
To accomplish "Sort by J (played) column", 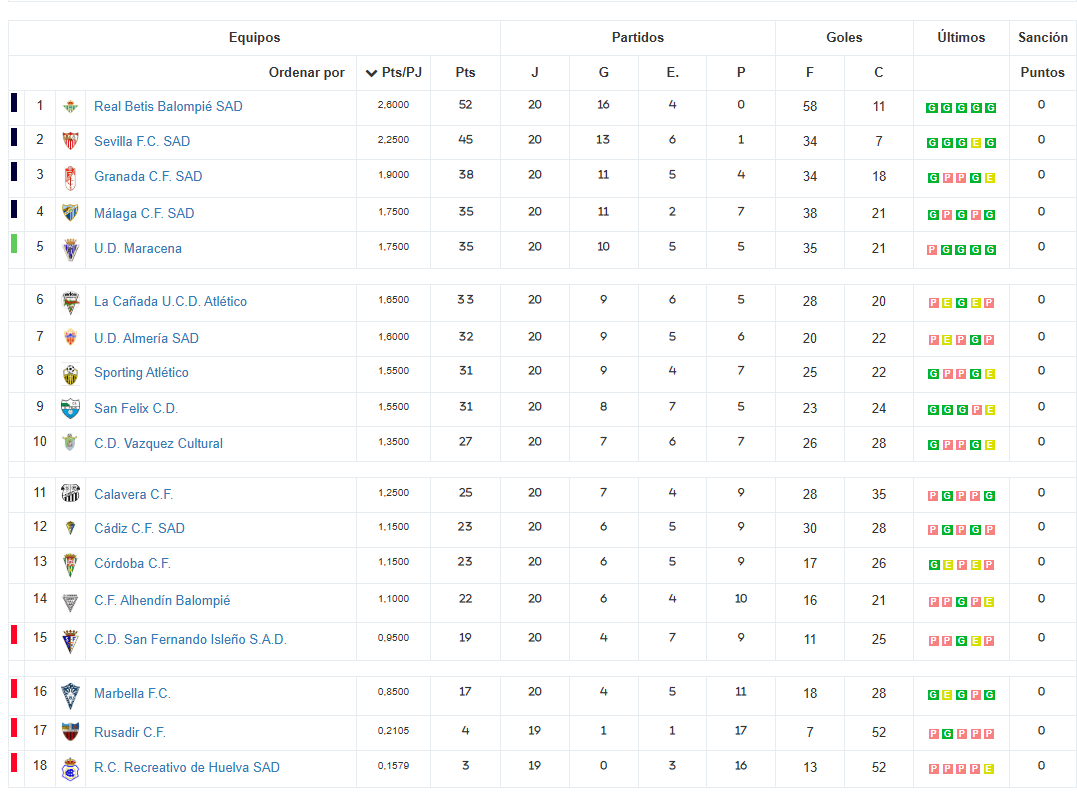I will tap(535, 72).
